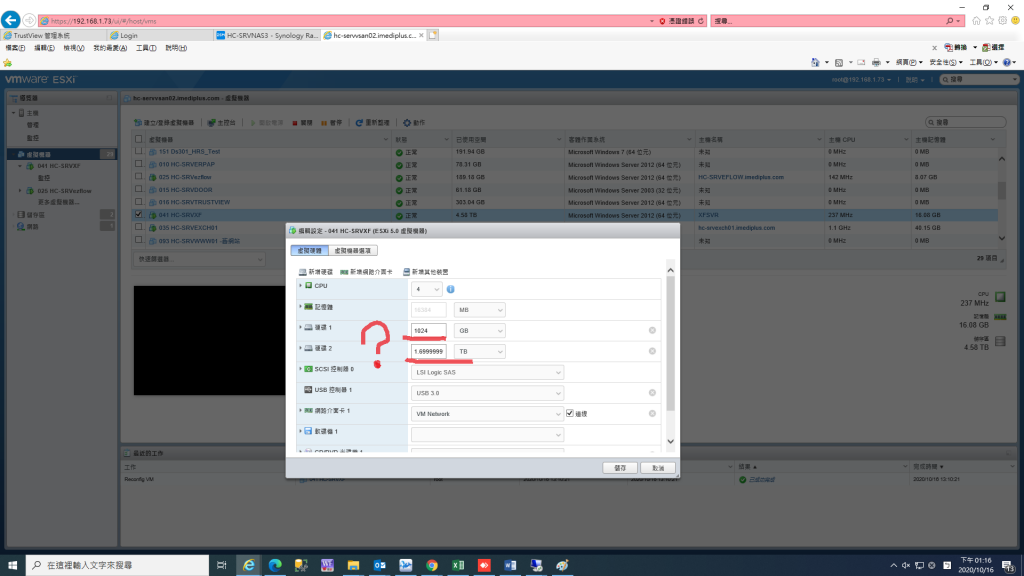
Task: Toggle the network adapter Connect checkbox
Action: pos(569,413)
